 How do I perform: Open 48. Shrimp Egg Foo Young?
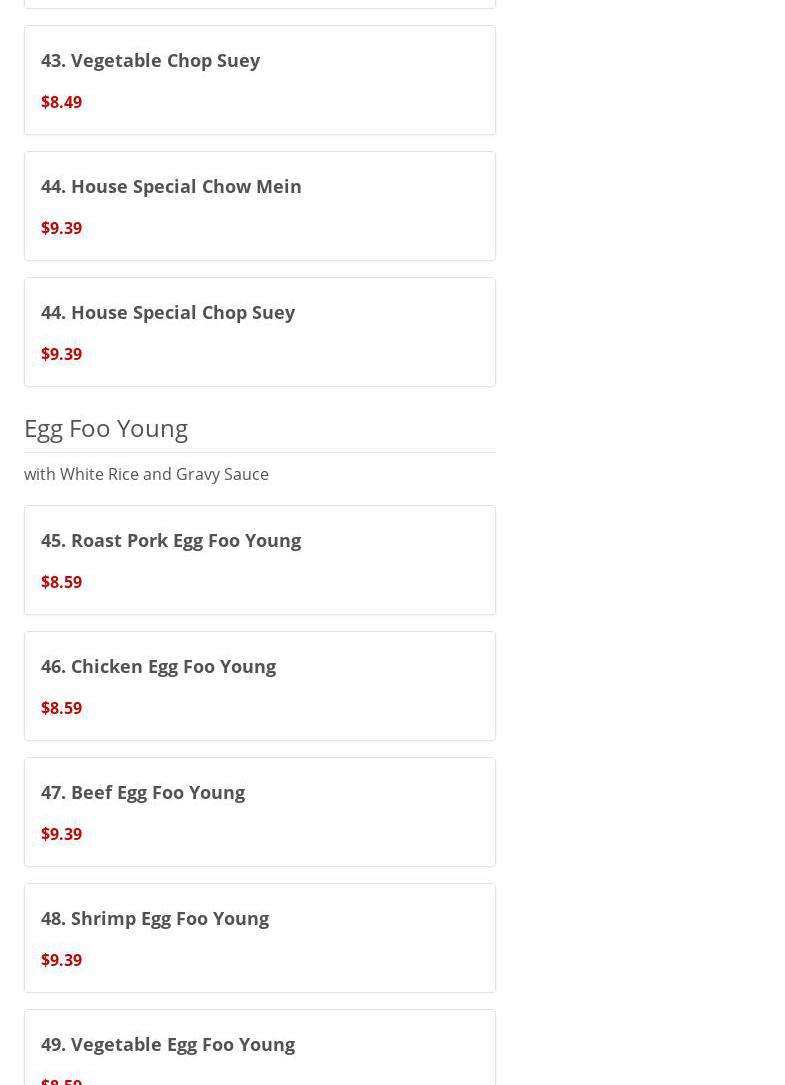coord(155,918)
